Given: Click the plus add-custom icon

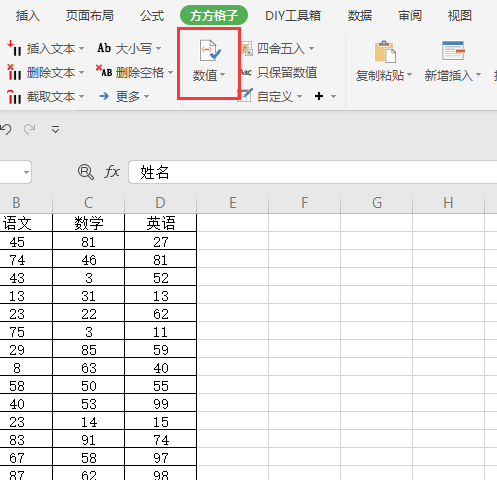Looking at the screenshot, I should (319, 96).
